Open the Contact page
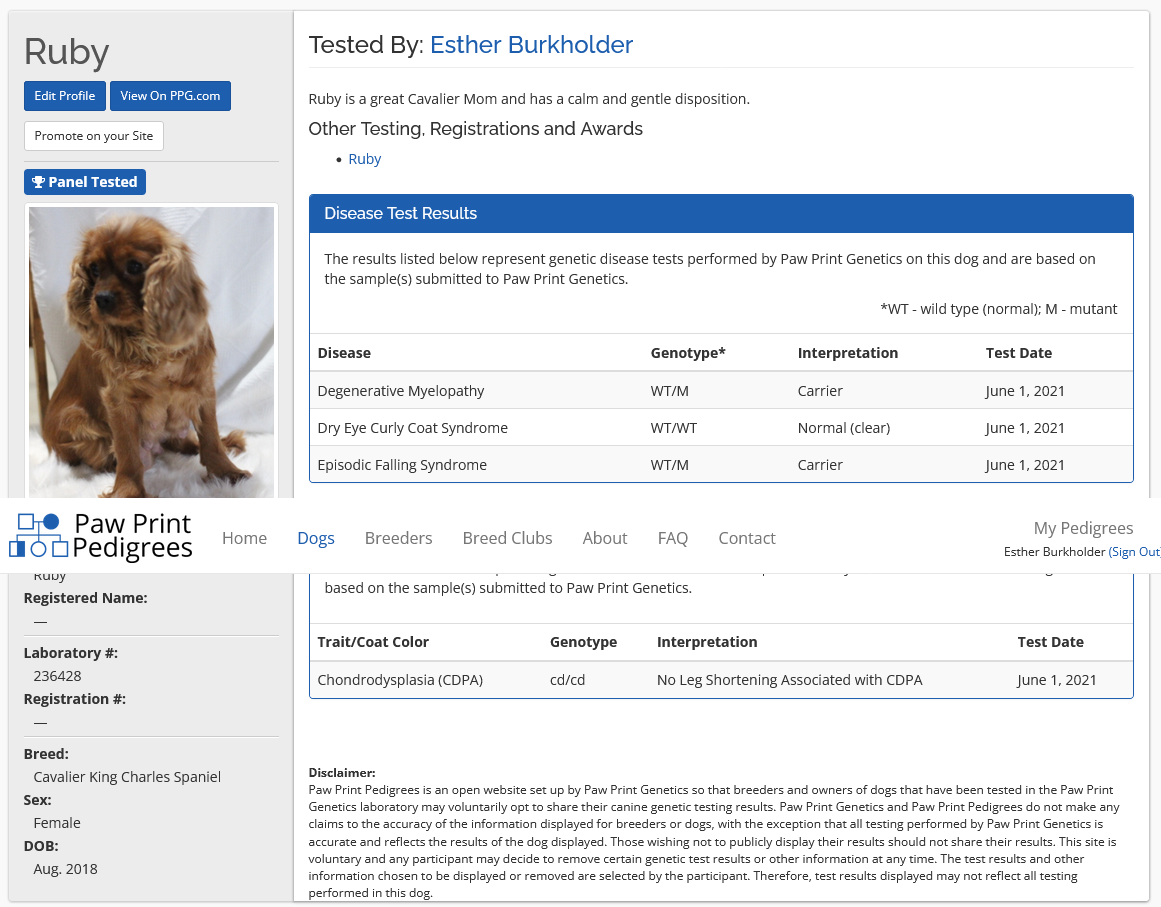Screen dimensions: 1161x907 click(x=746, y=538)
